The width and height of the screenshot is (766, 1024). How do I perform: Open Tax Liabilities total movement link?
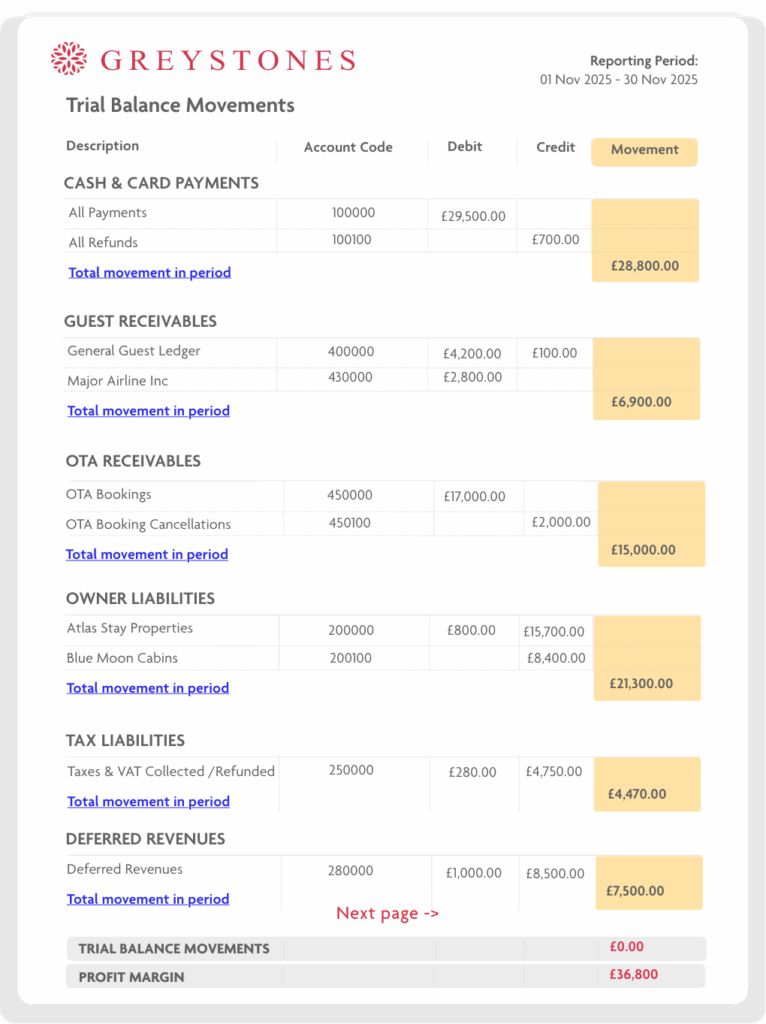click(148, 801)
